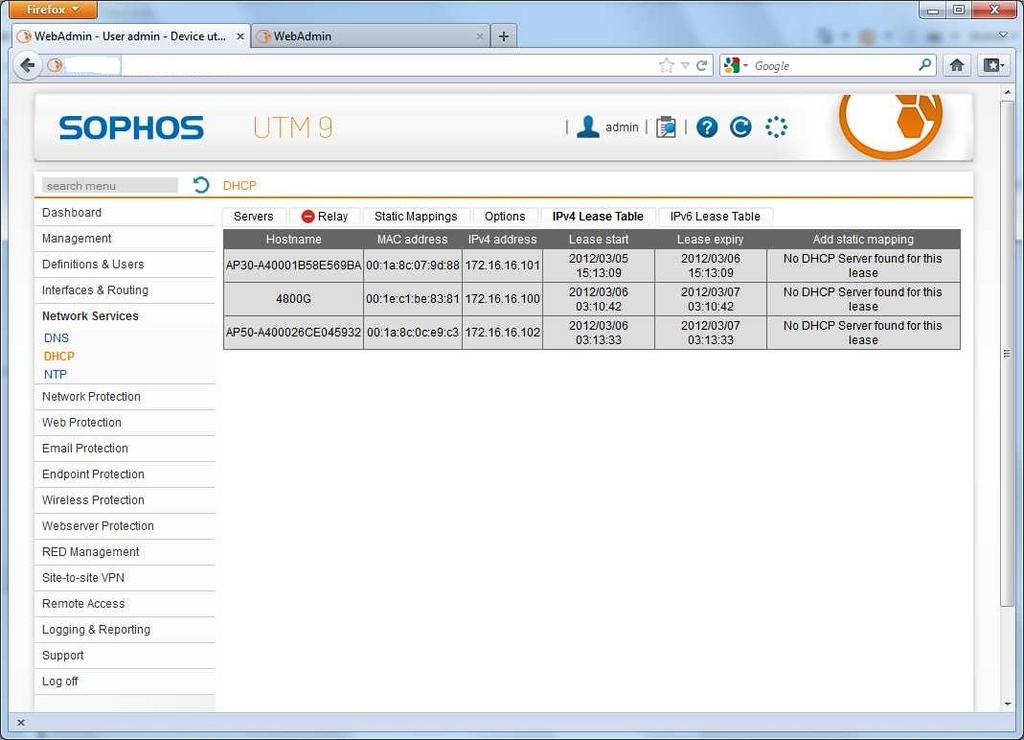Image resolution: width=1024 pixels, height=740 pixels.
Task: Click the admin user icon in the header
Action: (588, 127)
